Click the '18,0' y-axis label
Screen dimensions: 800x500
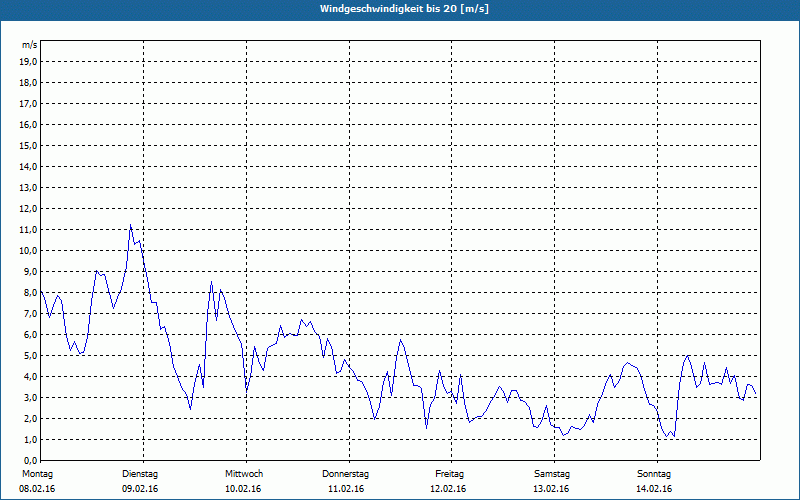[28, 83]
